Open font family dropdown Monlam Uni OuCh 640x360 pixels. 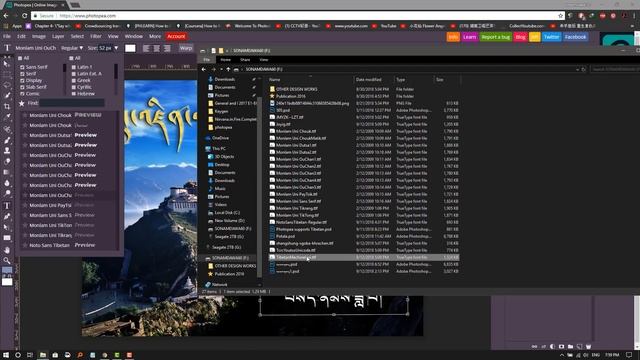pos(36,48)
